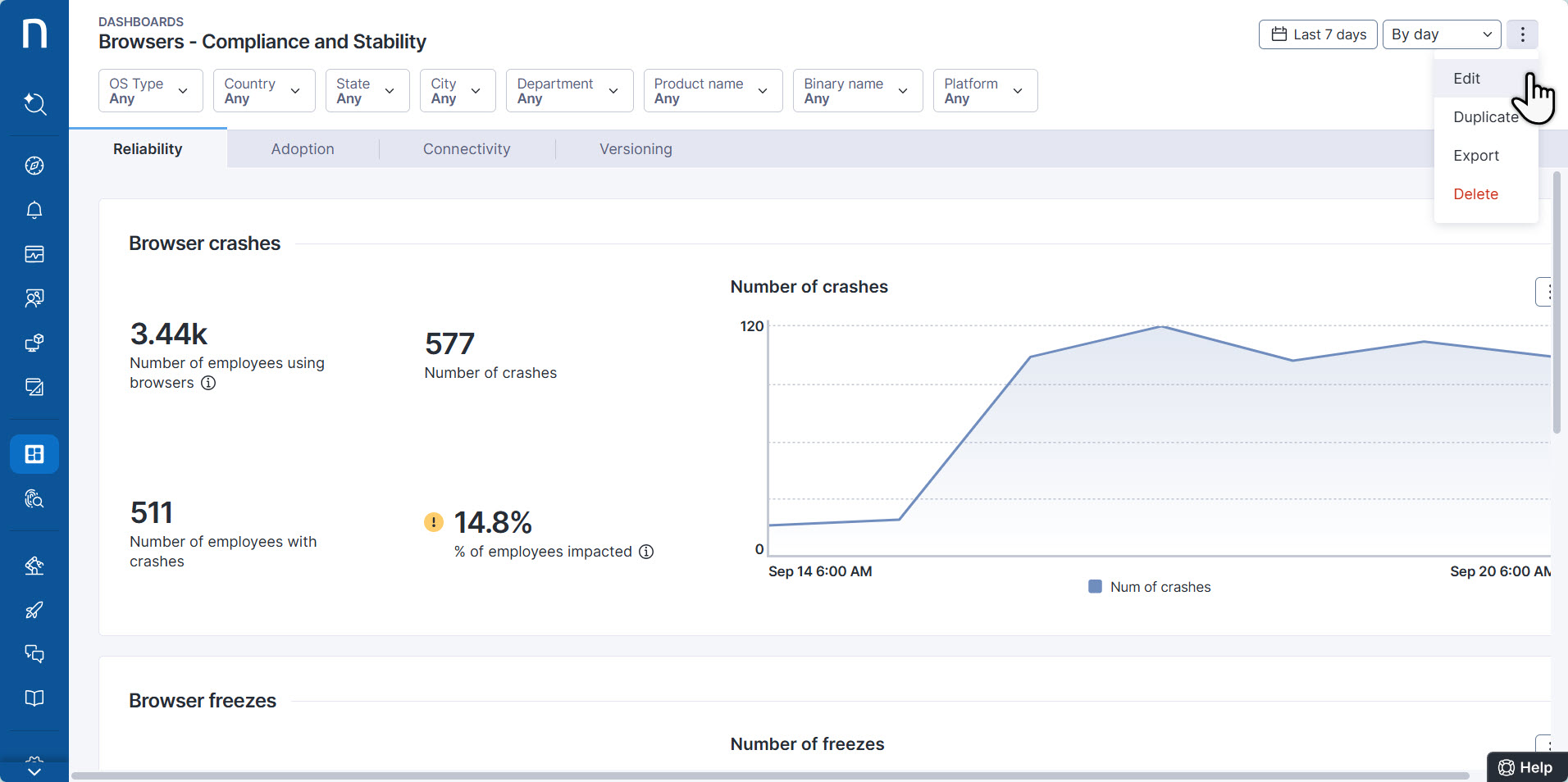
Task: Open the library book icon in sidebar
Action: click(34, 698)
